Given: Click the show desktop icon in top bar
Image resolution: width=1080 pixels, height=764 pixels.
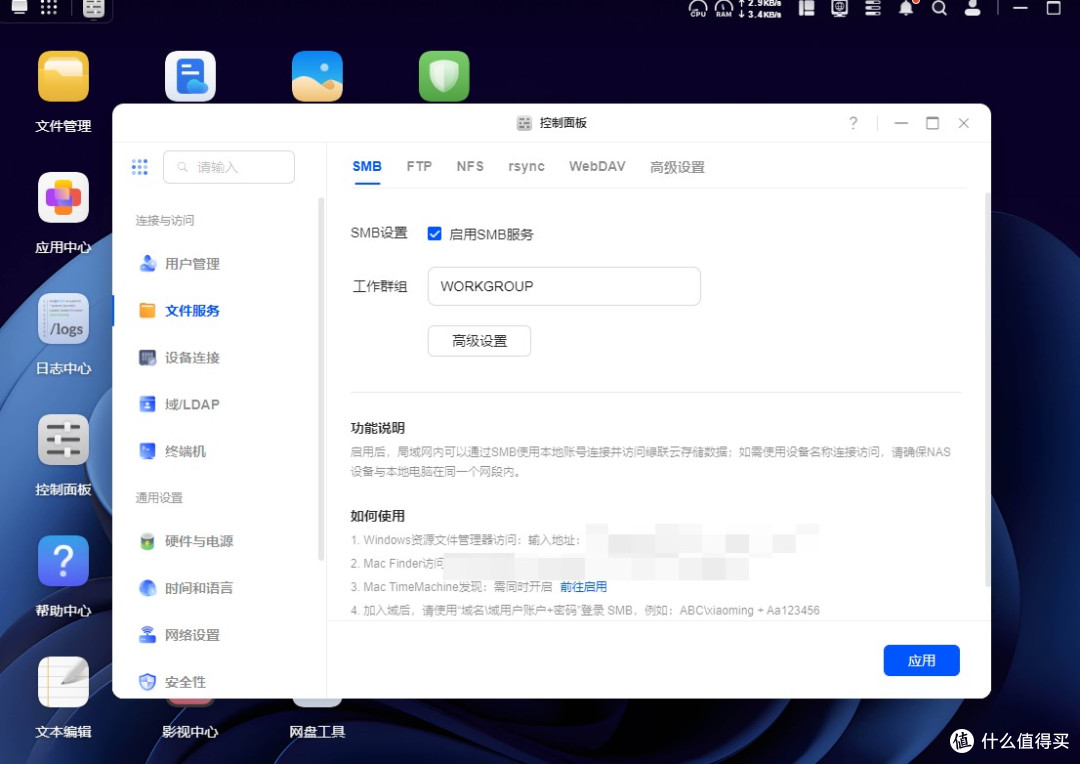Looking at the screenshot, I should (x=19, y=8).
